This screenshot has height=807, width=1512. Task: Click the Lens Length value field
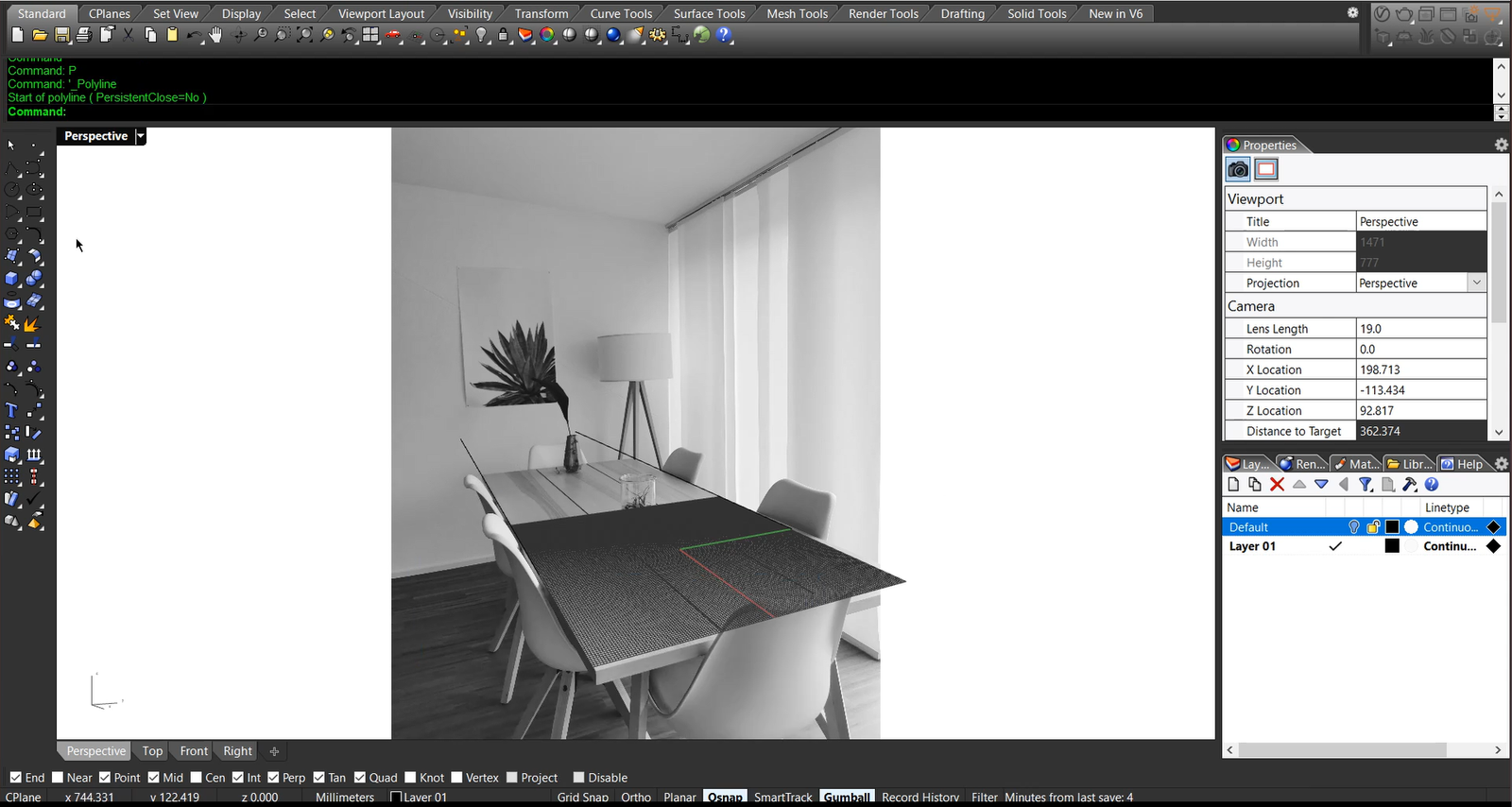(1420, 329)
